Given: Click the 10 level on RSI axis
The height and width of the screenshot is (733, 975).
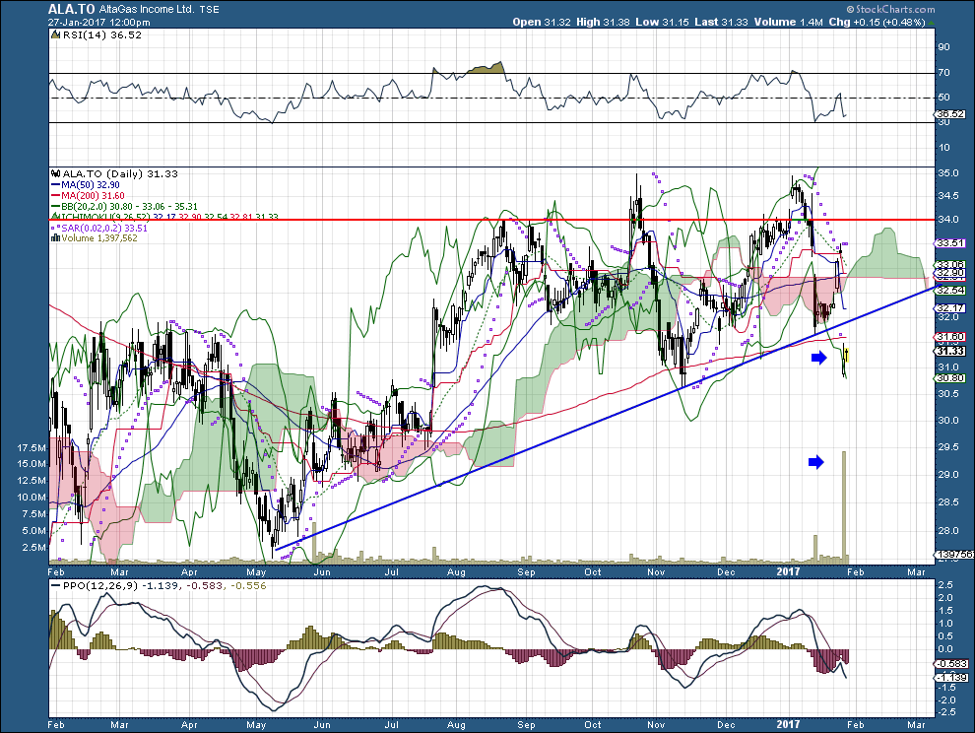Looking at the screenshot, I should [x=944, y=148].
